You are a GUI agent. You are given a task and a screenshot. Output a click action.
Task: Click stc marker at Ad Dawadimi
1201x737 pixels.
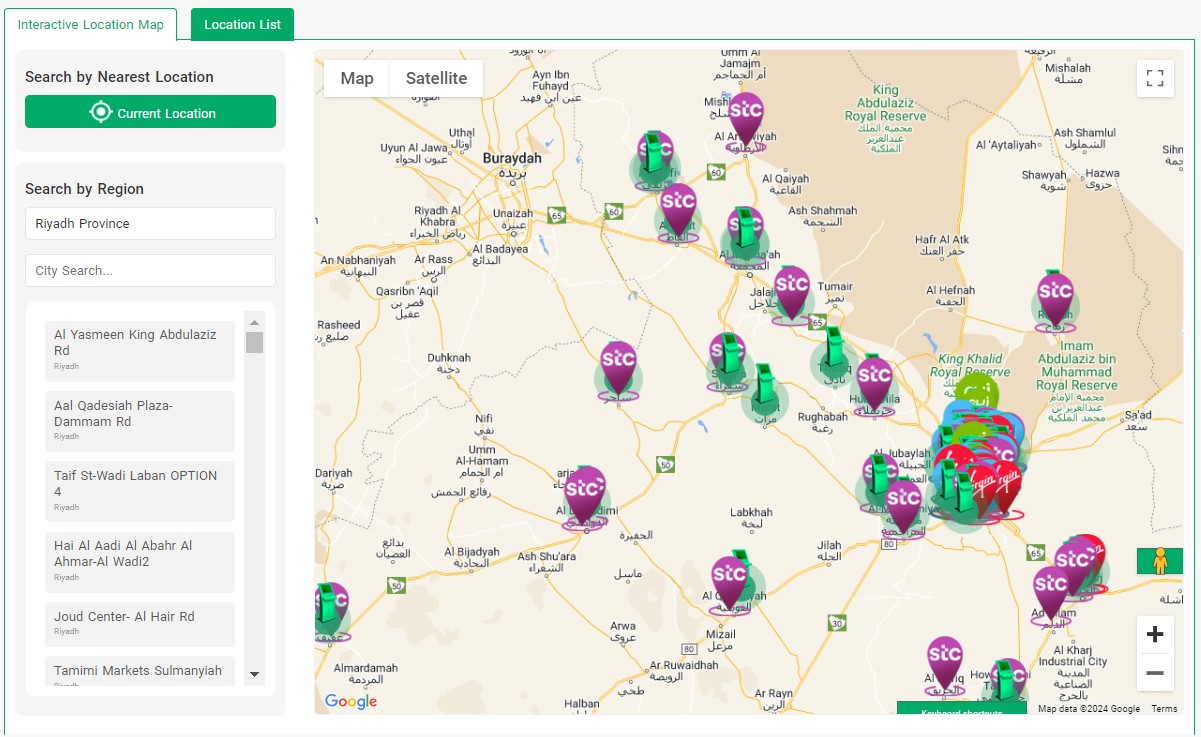(x=585, y=497)
